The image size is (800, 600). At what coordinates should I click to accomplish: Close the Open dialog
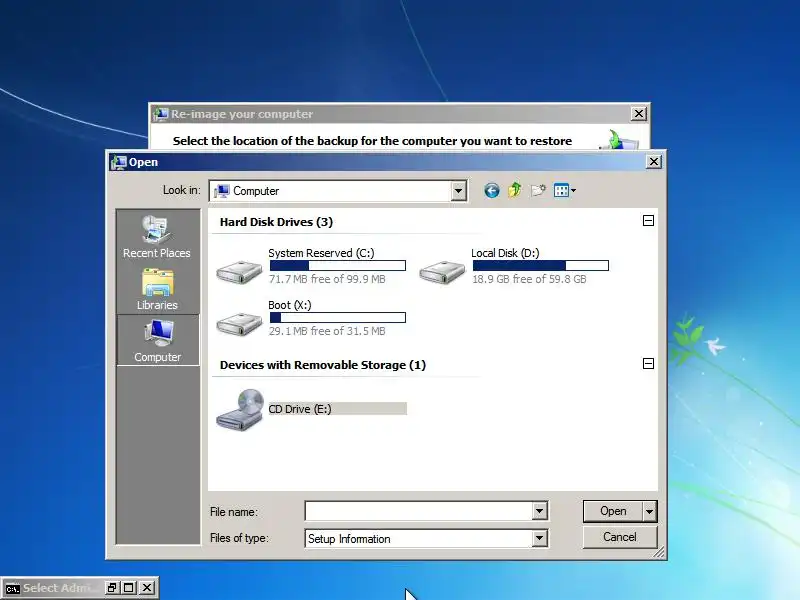point(654,162)
